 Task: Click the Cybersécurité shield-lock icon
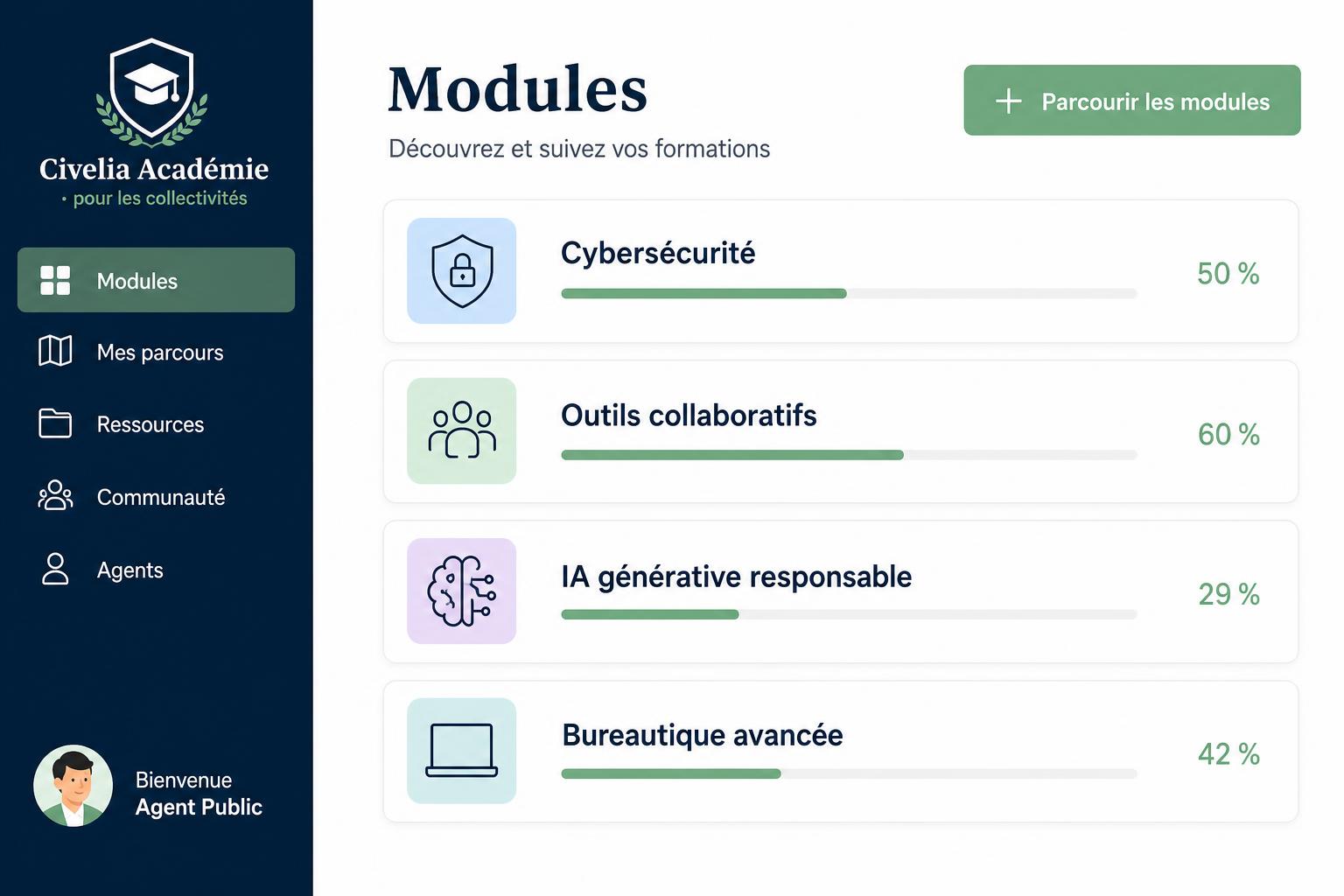[x=462, y=271]
